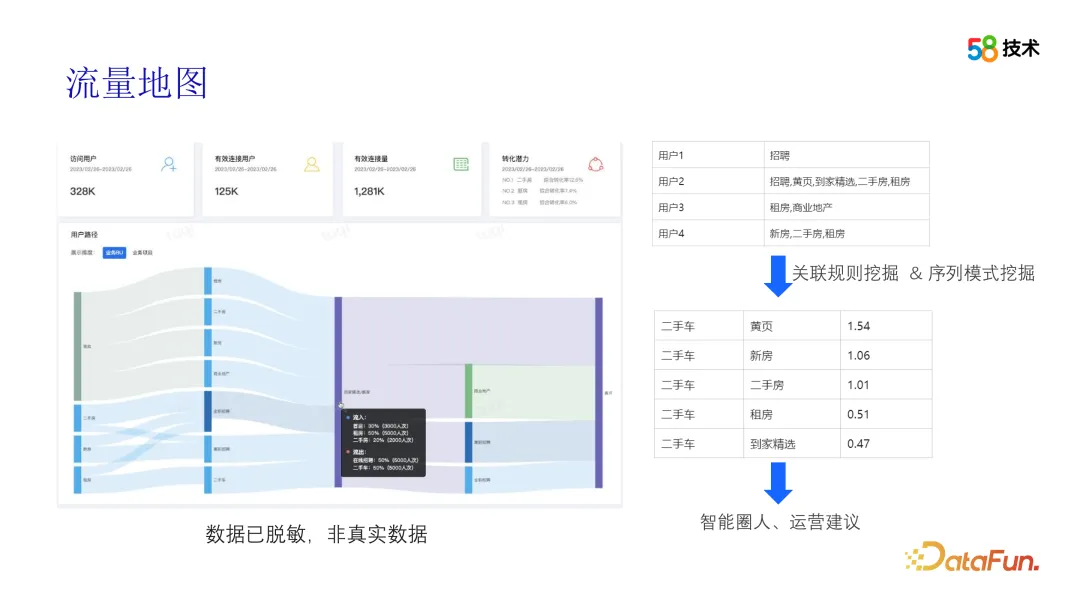
Task: Select the blue highlighted 展示维度 option
Action: tap(114, 253)
